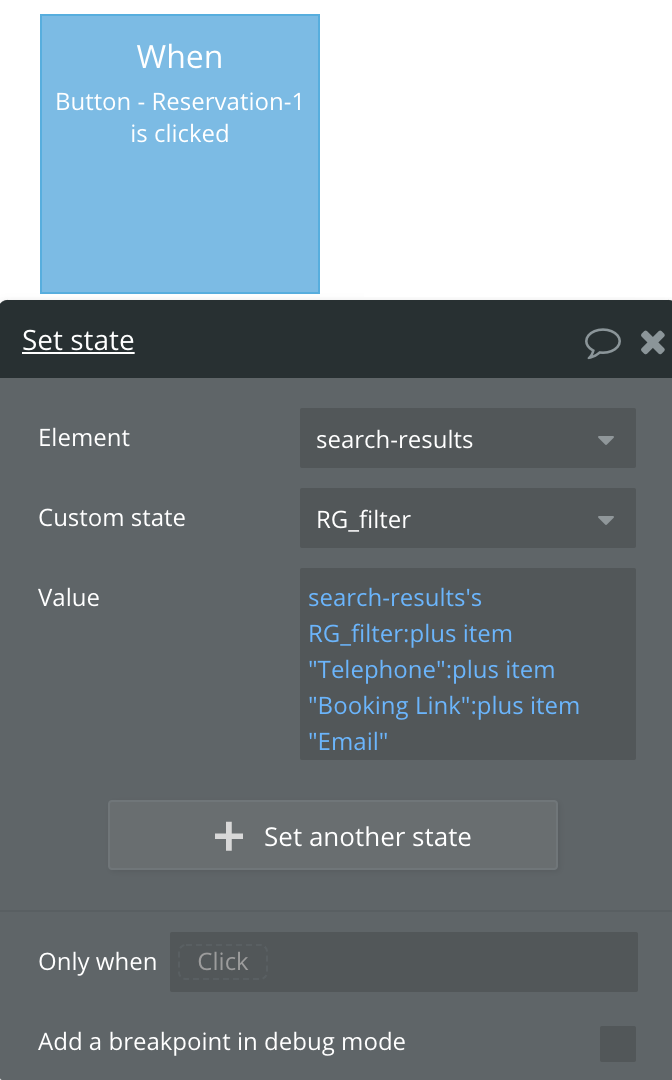Click ":plus item" right after "Booking Link"

coord(528,706)
